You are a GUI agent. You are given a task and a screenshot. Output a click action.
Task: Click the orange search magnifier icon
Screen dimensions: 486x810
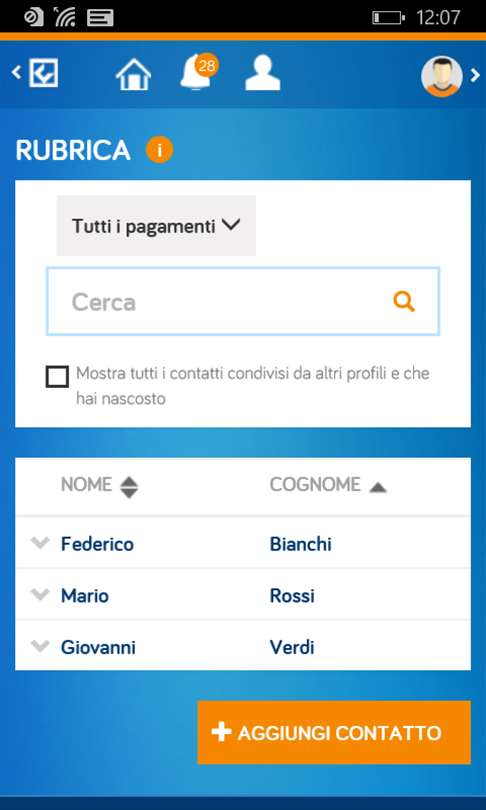(403, 301)
